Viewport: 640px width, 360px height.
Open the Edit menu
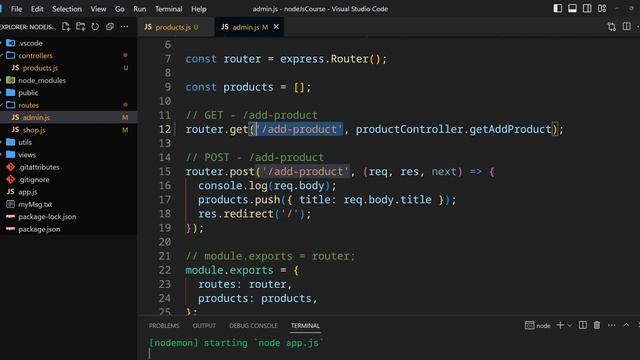37,9
